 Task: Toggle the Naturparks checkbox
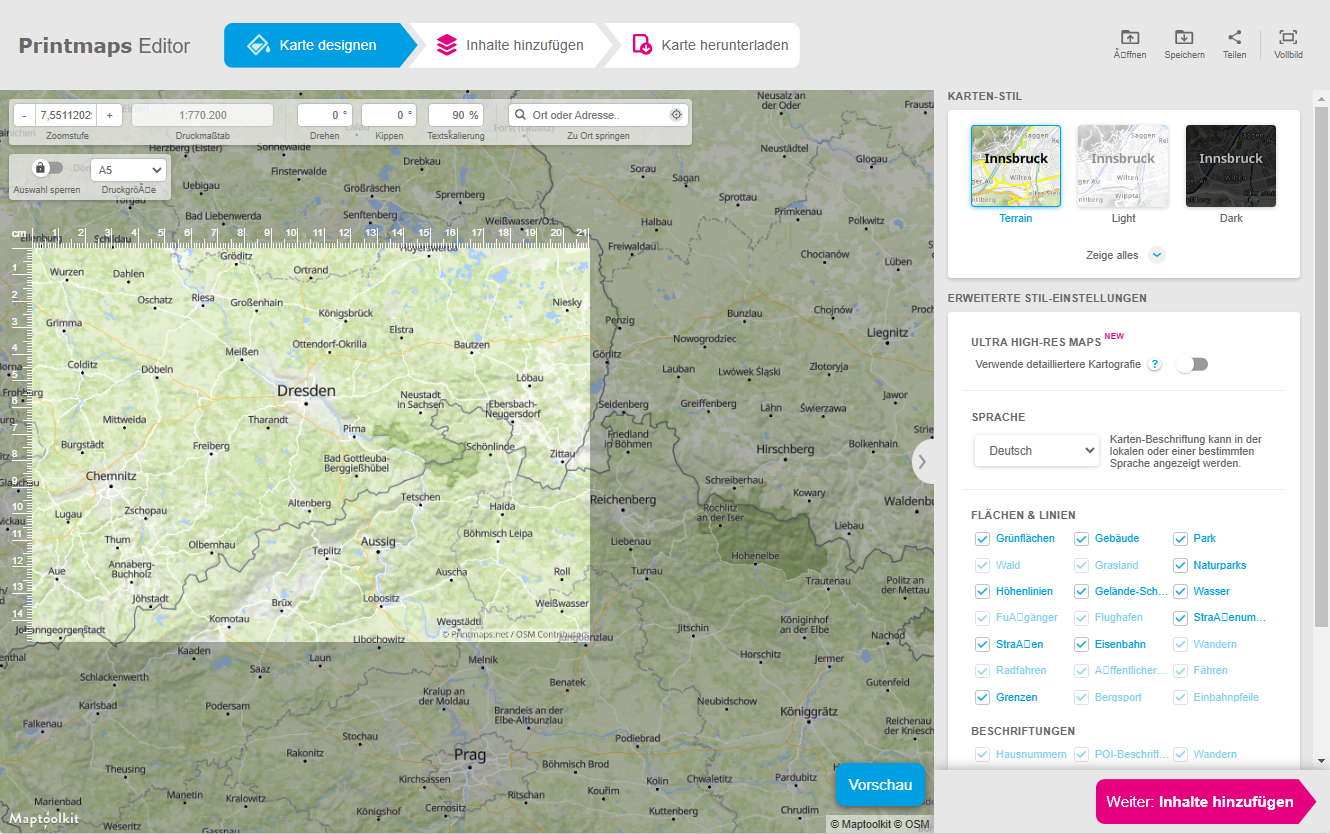coord(1180,565)
